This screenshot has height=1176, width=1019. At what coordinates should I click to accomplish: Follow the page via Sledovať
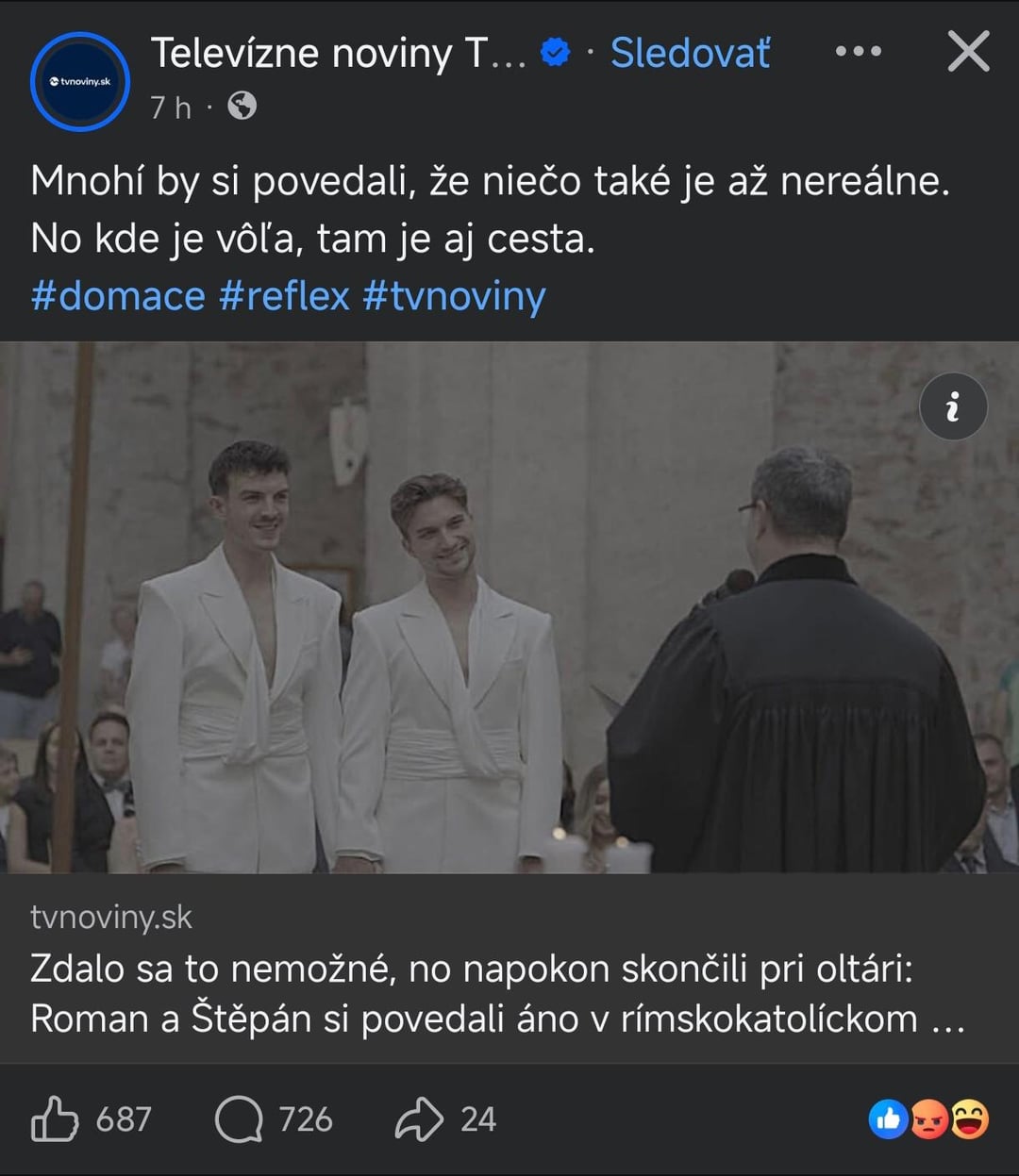click(690, 53)
